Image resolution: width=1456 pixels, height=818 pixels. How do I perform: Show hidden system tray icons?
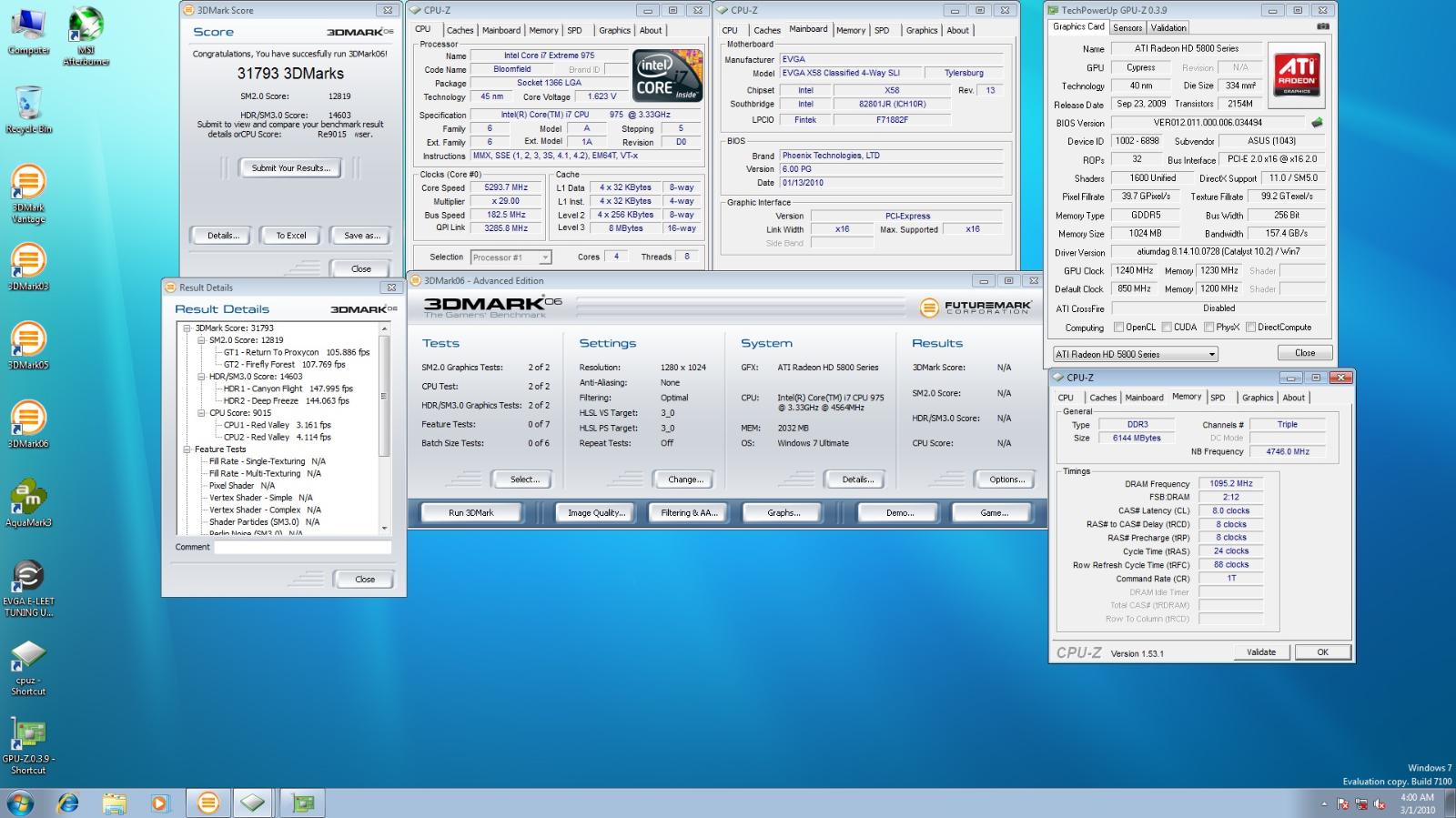(1324, 803)
